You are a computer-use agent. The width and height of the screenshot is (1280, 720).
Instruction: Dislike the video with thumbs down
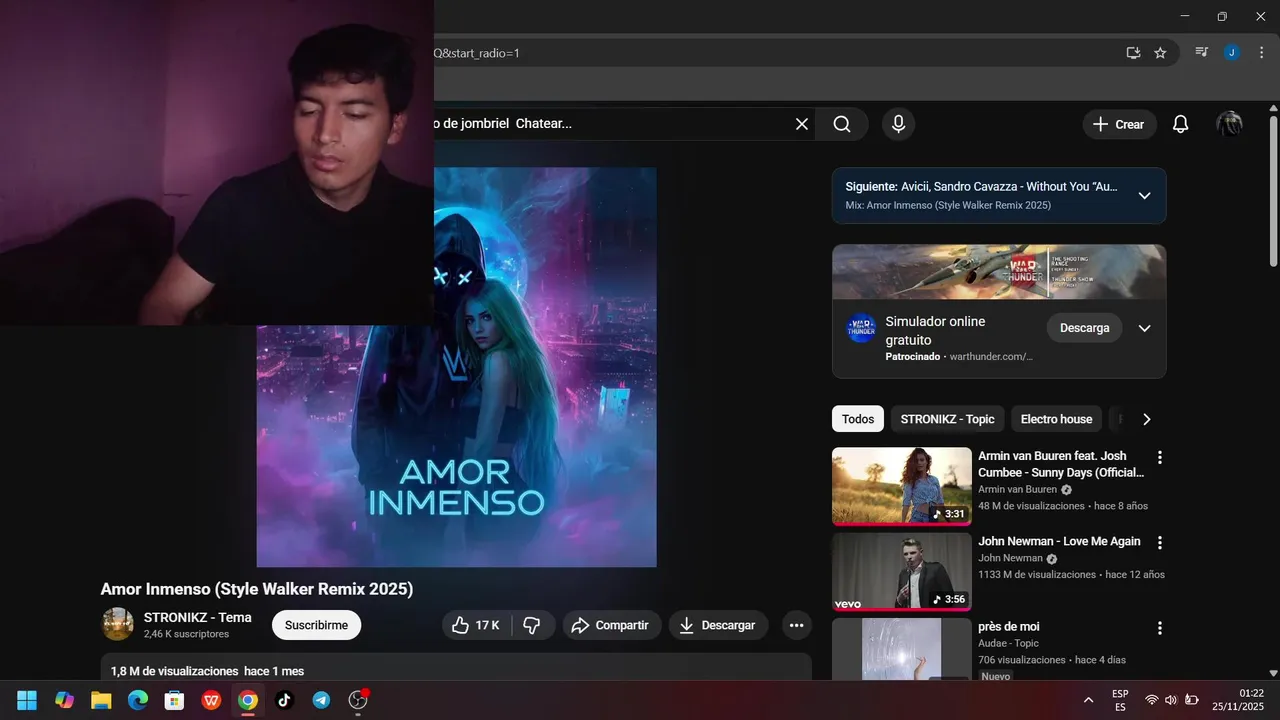(x=533, y=625)
